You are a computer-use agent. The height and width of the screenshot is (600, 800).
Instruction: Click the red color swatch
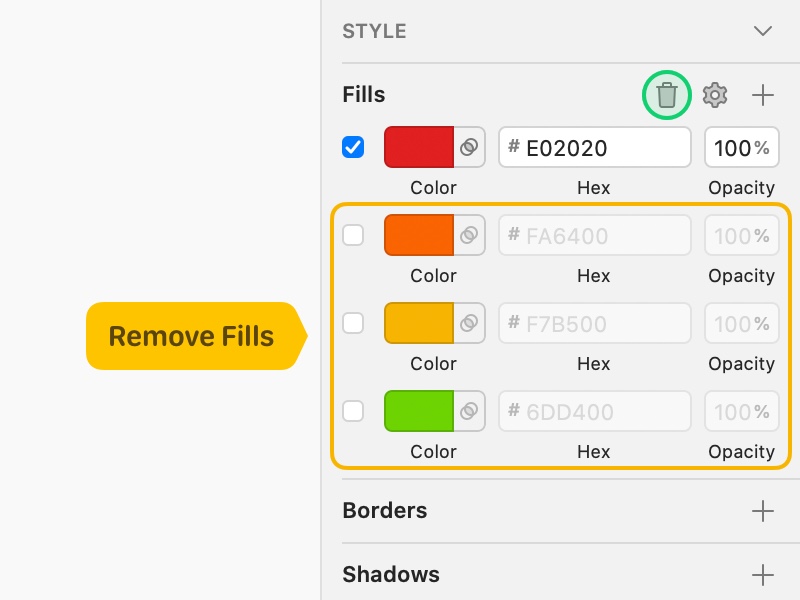(x=419, y=147)
